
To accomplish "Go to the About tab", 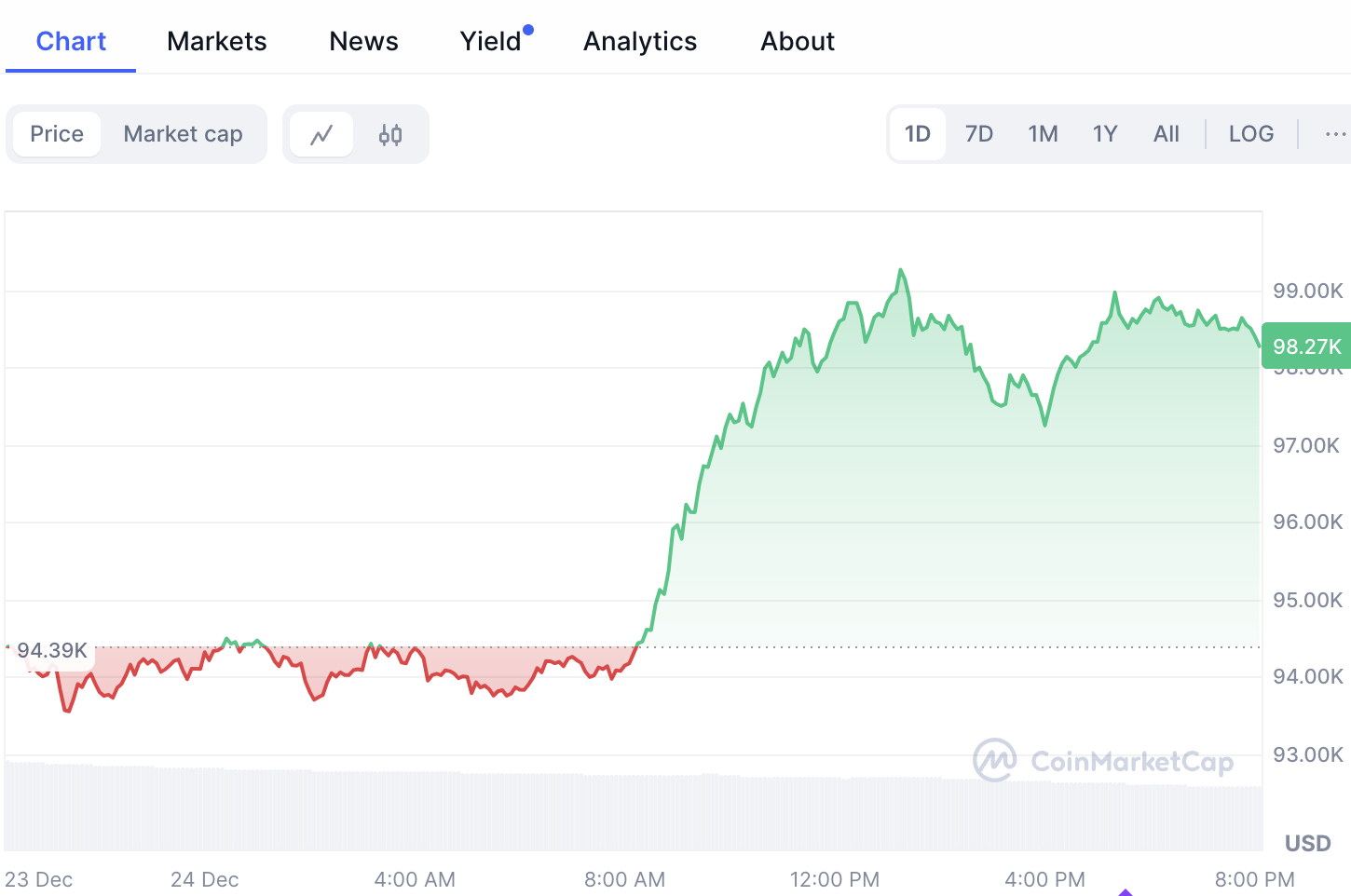I will point(798,41).
